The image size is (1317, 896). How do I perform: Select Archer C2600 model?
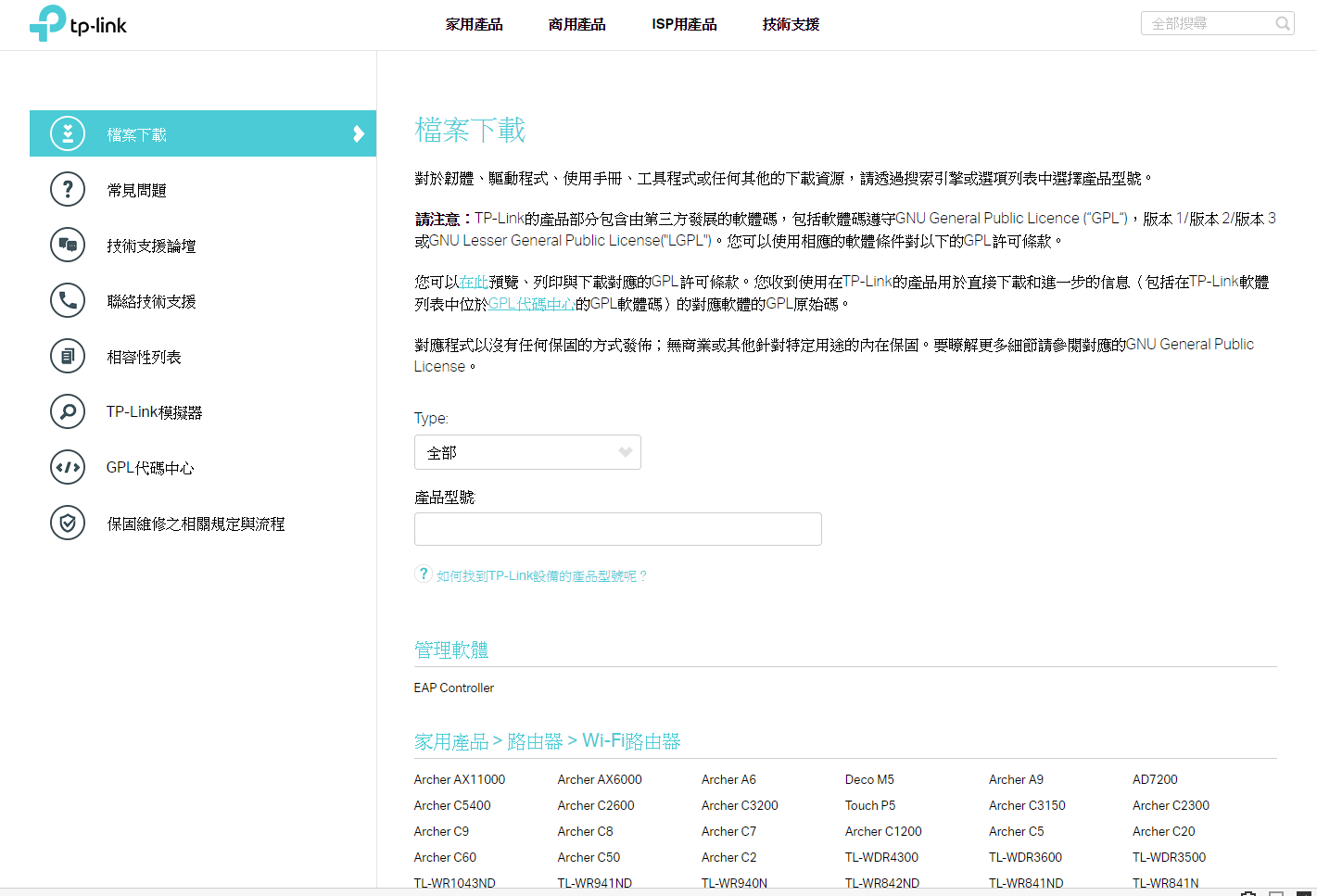point(596,805)
